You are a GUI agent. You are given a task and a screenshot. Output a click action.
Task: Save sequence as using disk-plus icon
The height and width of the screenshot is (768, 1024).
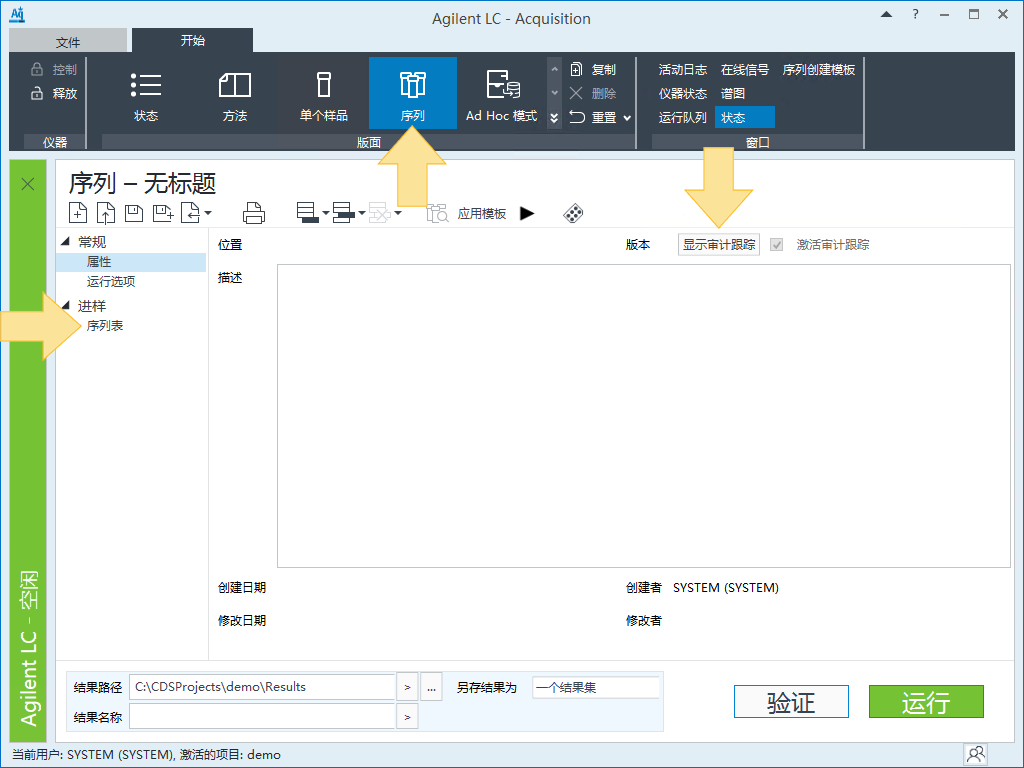[163, 213]
